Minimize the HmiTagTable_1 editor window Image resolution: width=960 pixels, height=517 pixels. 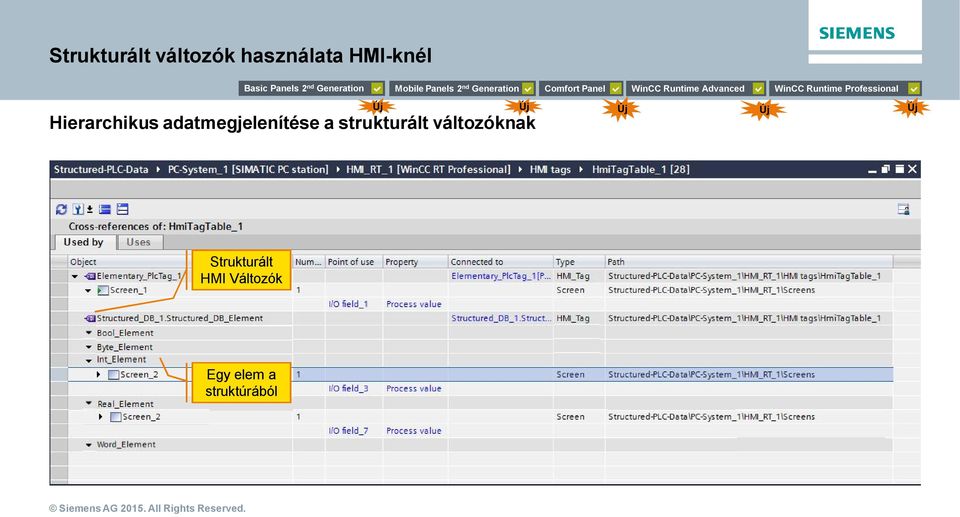872,170
